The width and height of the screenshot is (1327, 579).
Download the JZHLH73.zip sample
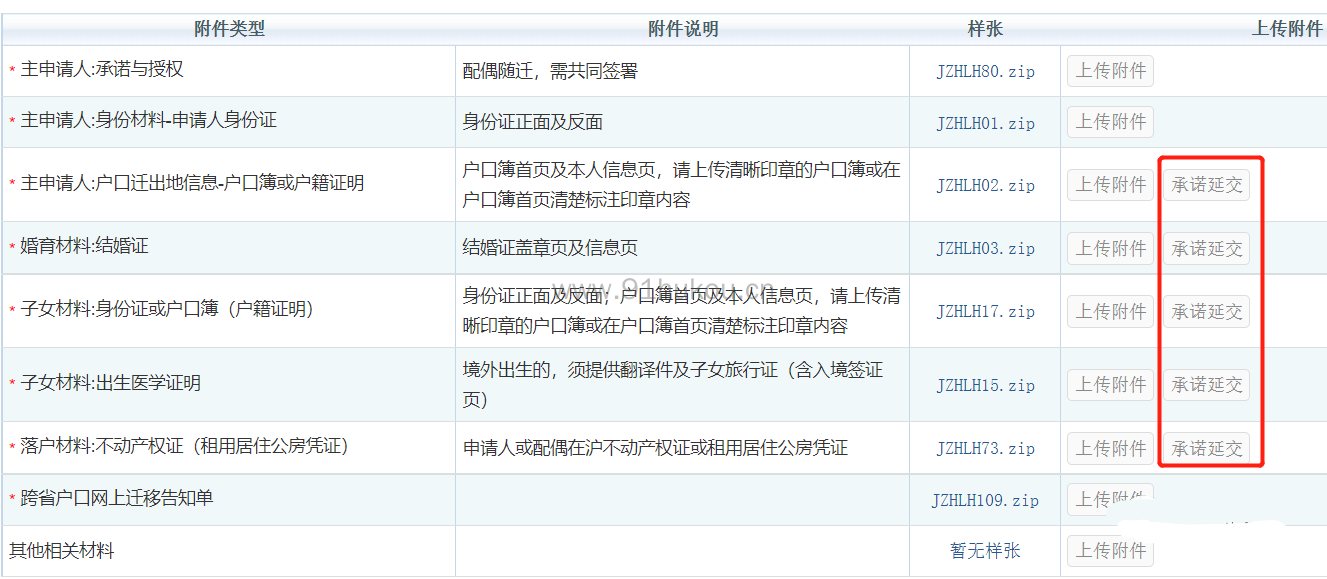pyautogui.click(x=985, y=449)
